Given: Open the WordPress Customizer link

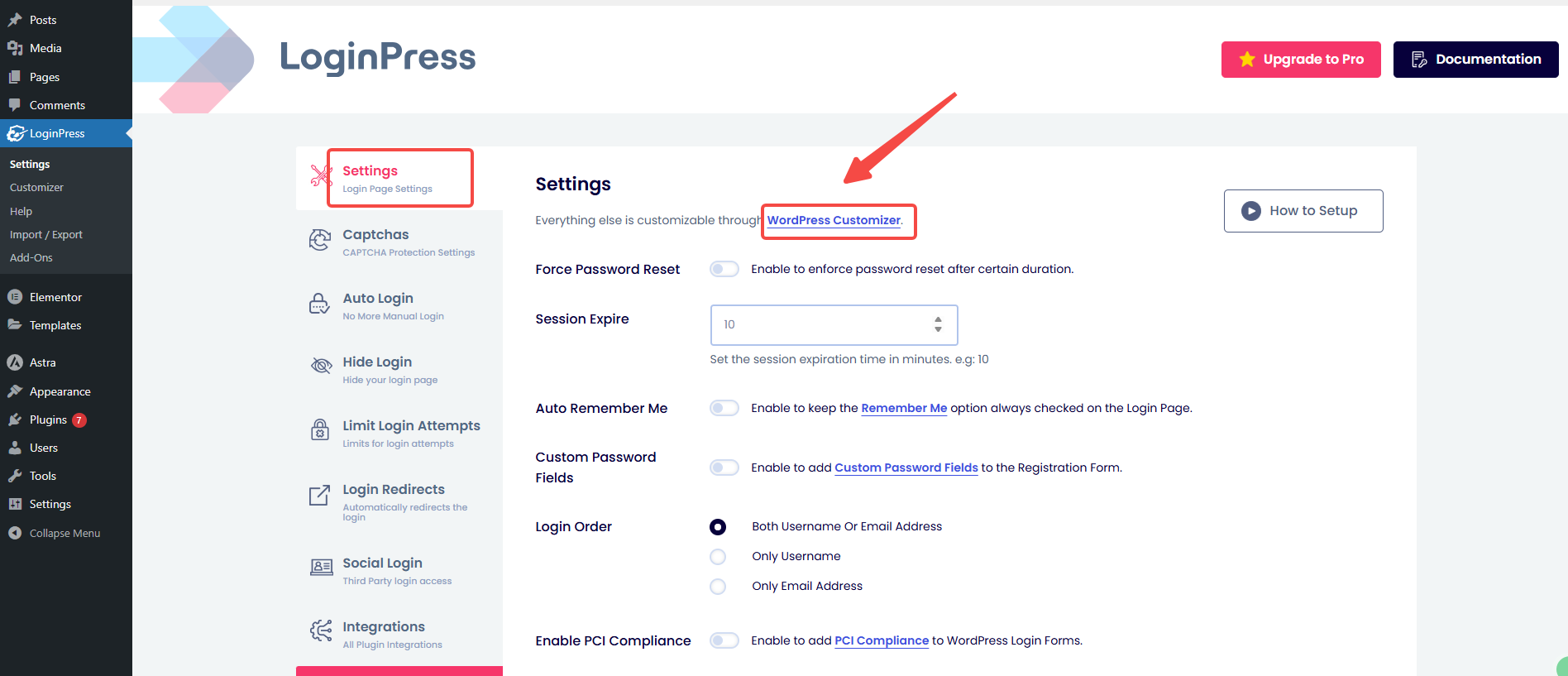Looking at the screenshot, I should pos(833,220).
